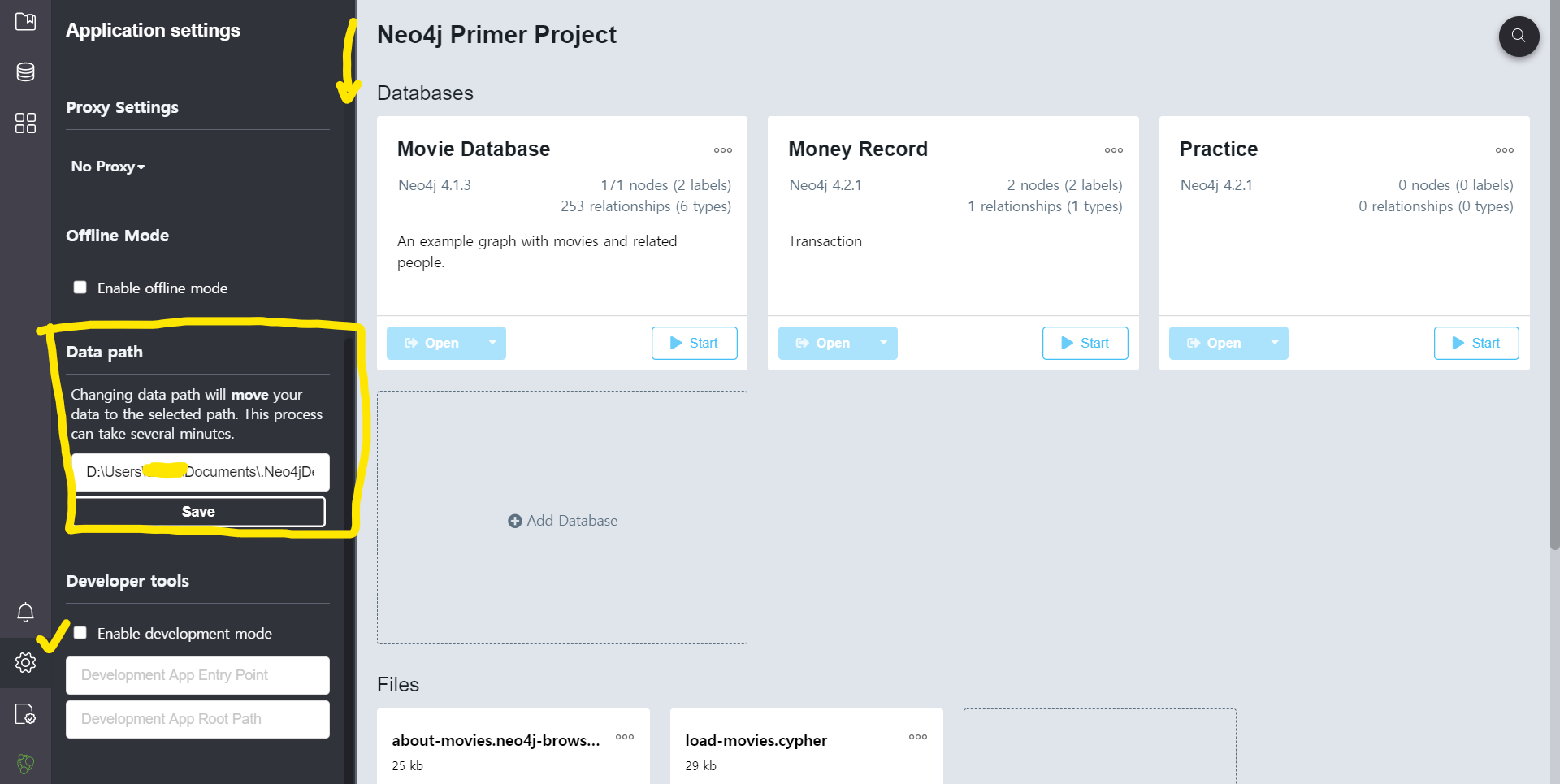
Task: Click the data path input field
Action: pos(201,472)
